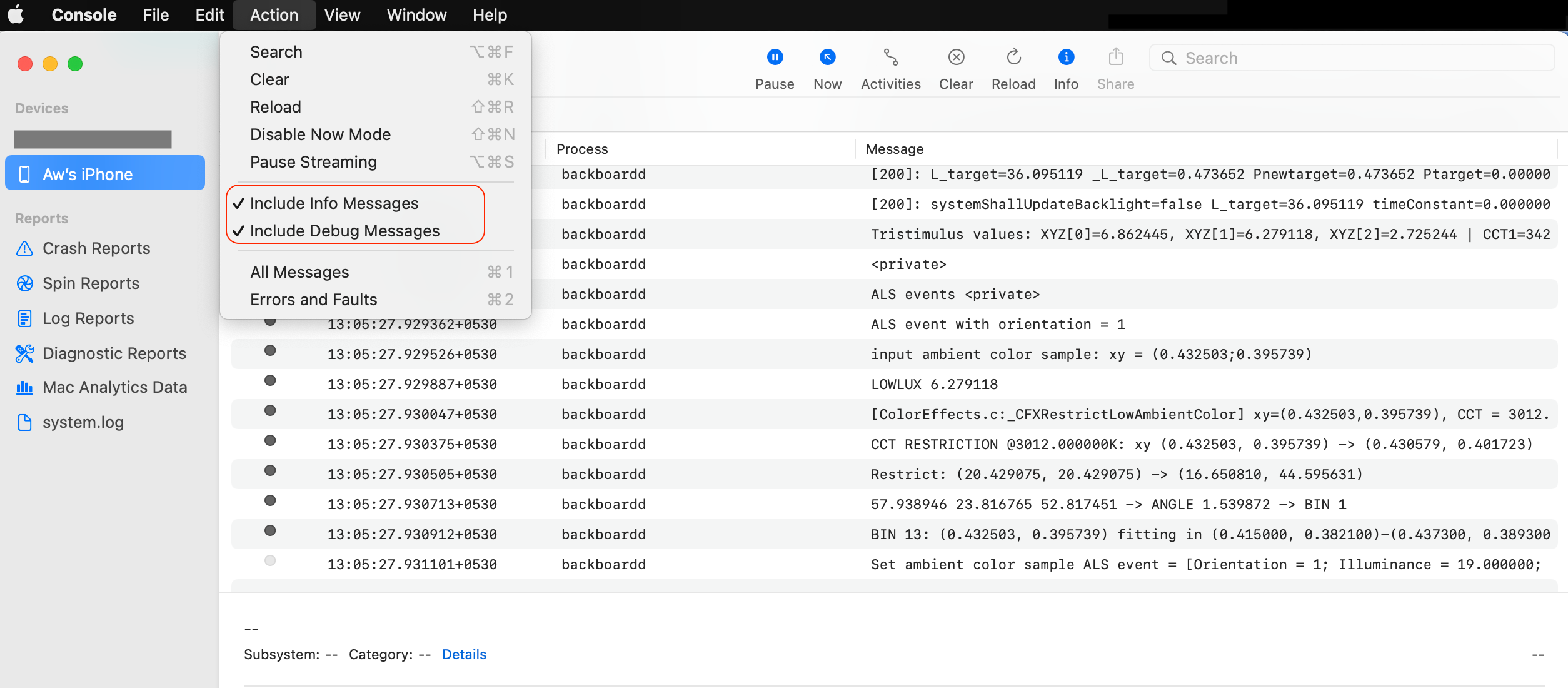This screenshot has width=1568, height=688.
Task: Open the Details link for the message
Action: tap(464, 654)
